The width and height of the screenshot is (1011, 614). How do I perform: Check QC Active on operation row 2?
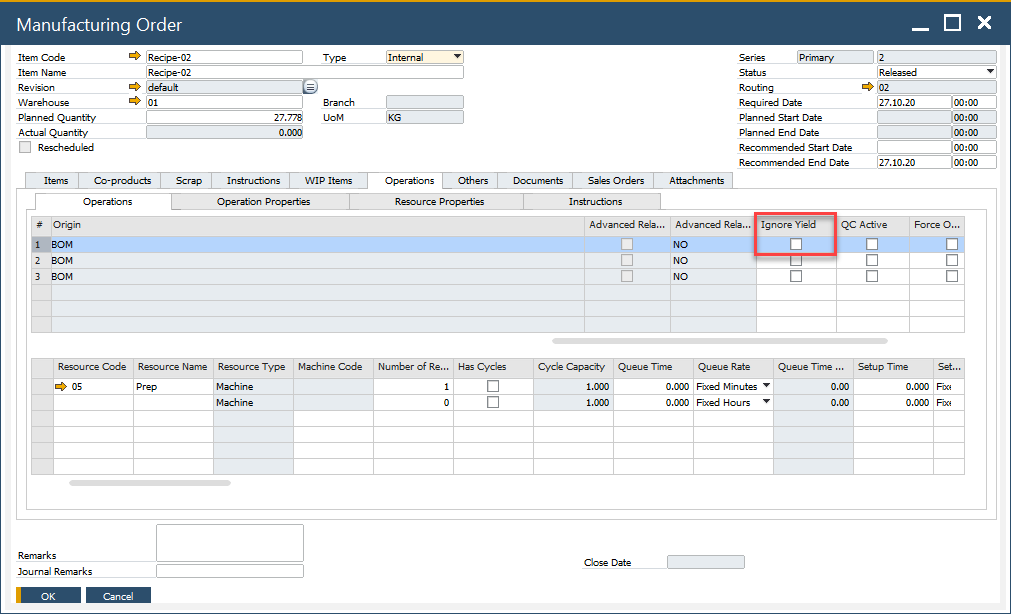(871, 260)
